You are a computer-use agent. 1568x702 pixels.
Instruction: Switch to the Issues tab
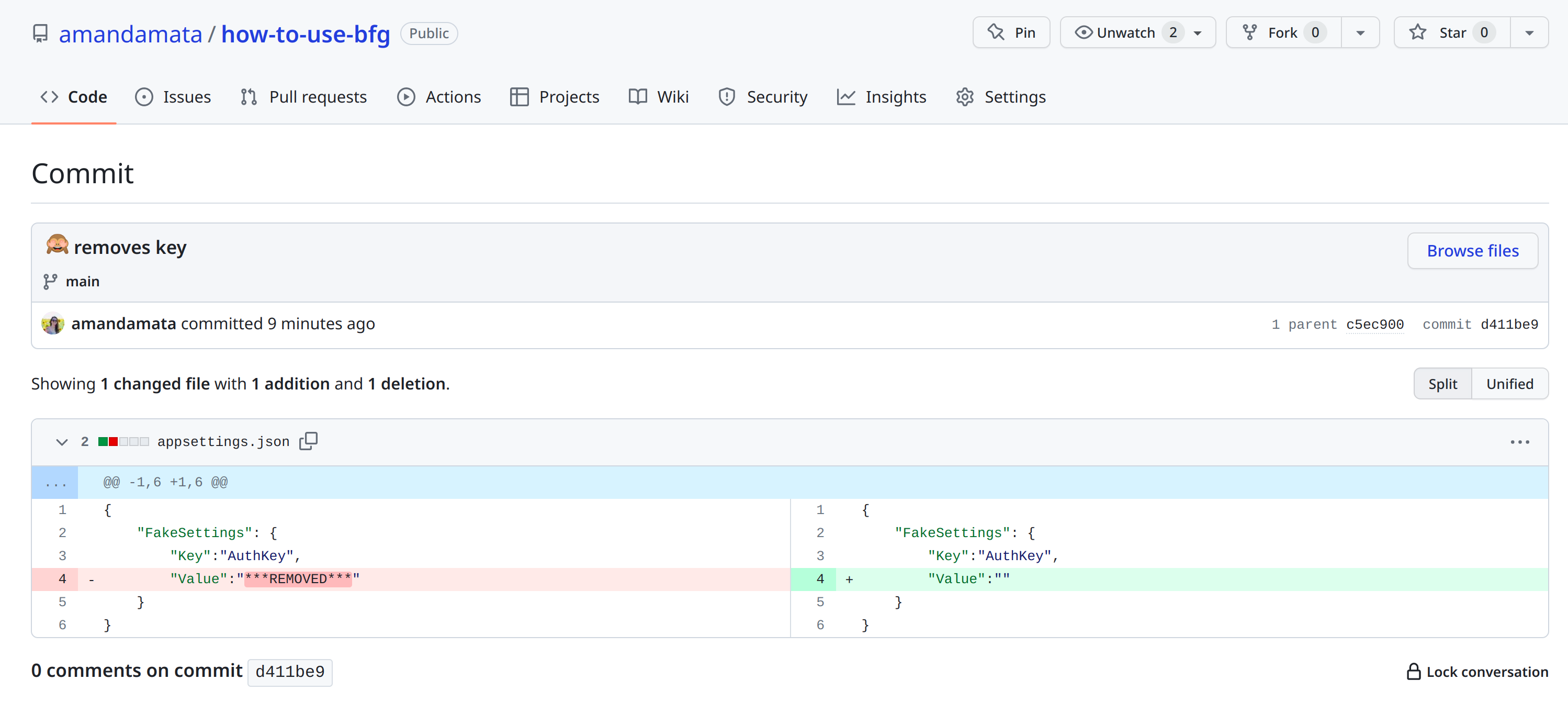tap(173, 97)
